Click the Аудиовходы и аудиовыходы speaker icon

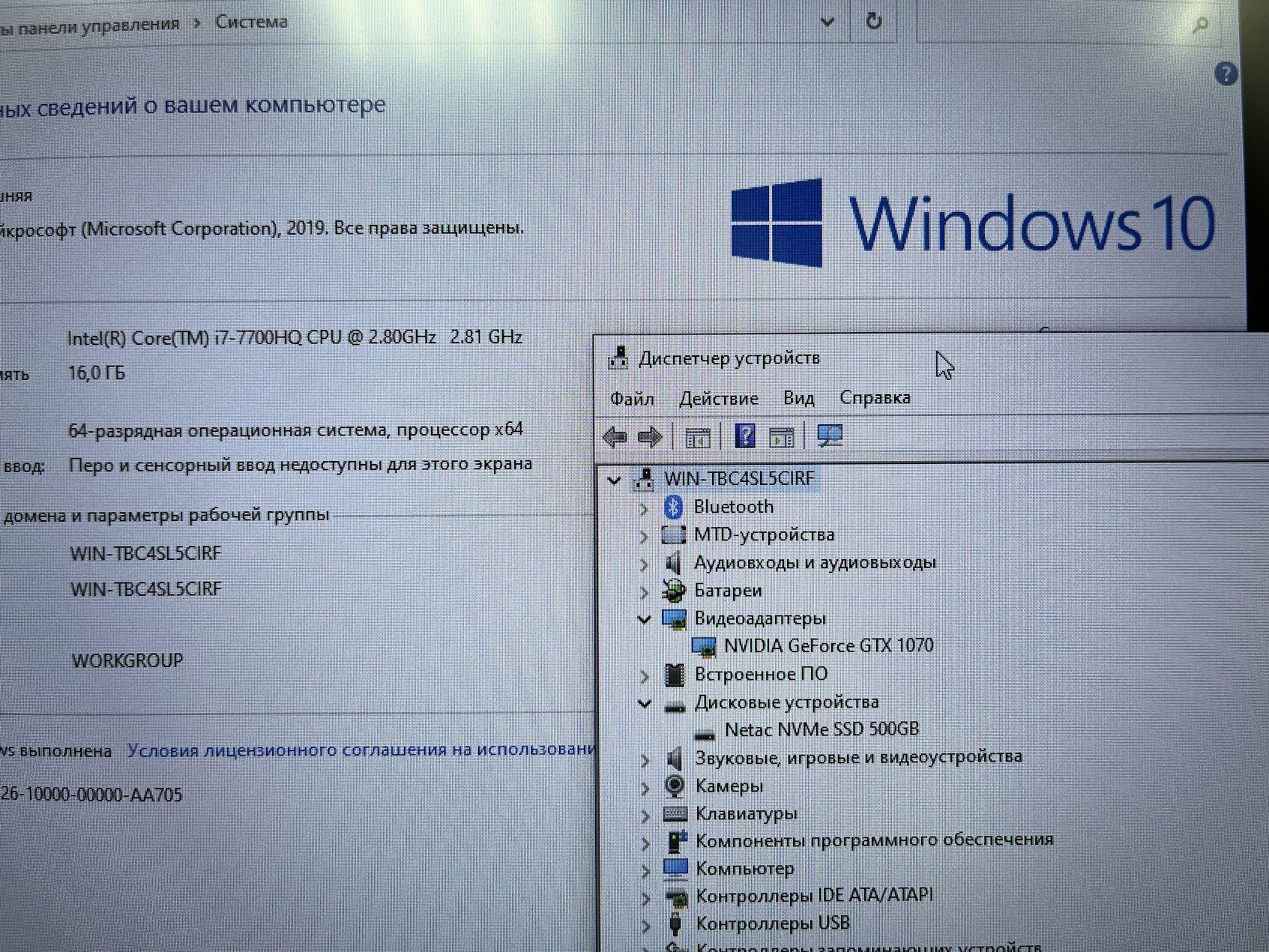pos(674,562)
